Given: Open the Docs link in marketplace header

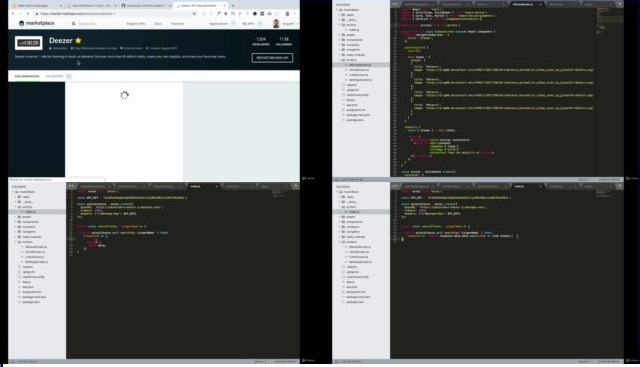Looking at the screenshot, I should coord(158,24).
